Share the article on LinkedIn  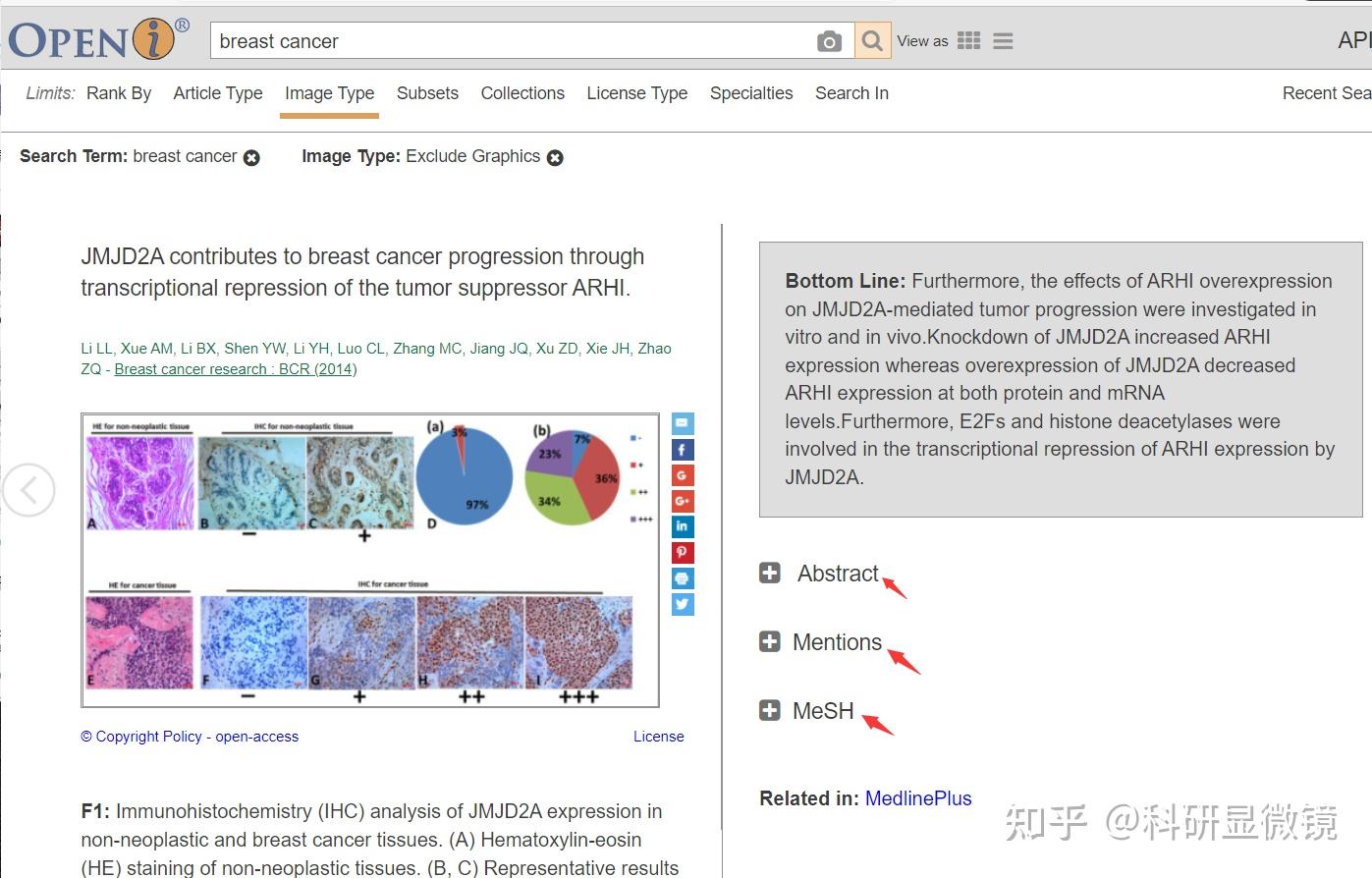(x=682, y=526)
